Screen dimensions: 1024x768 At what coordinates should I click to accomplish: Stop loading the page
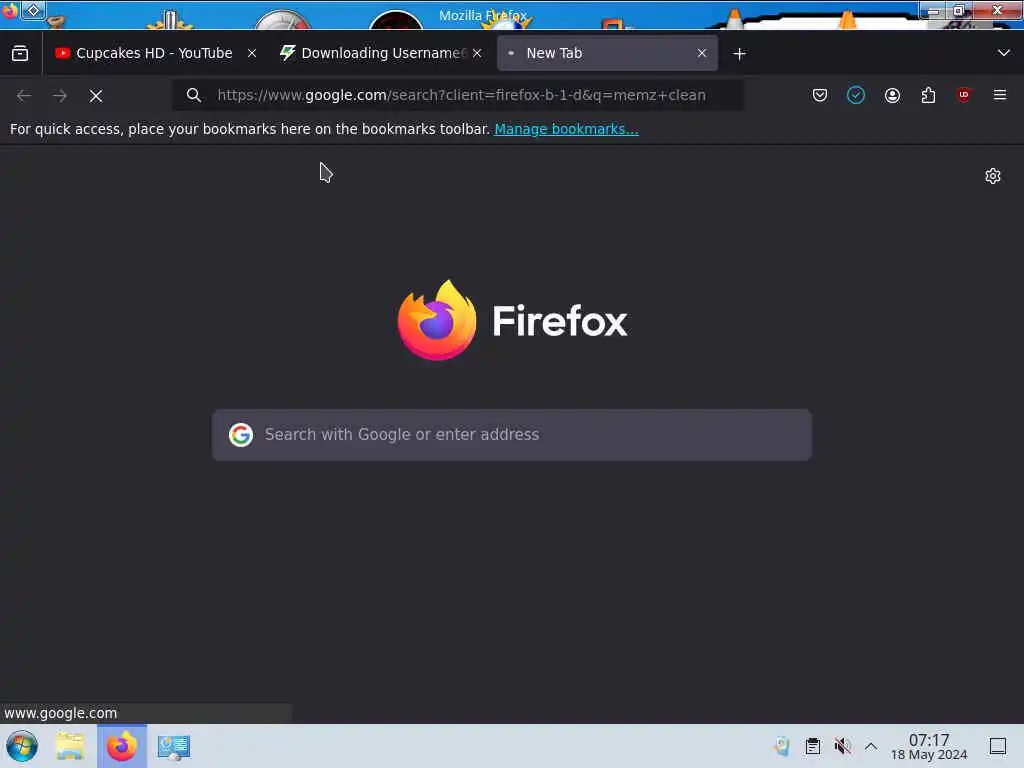pos(96,96)
